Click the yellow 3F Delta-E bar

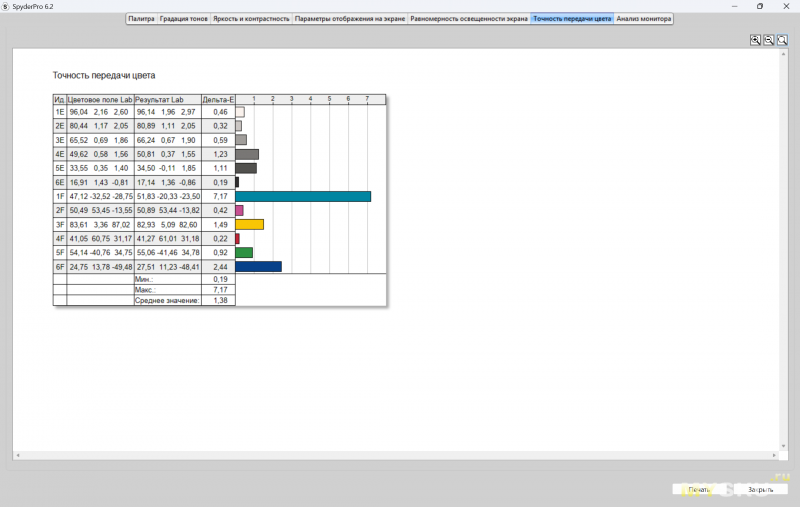[x=249, y=225]
